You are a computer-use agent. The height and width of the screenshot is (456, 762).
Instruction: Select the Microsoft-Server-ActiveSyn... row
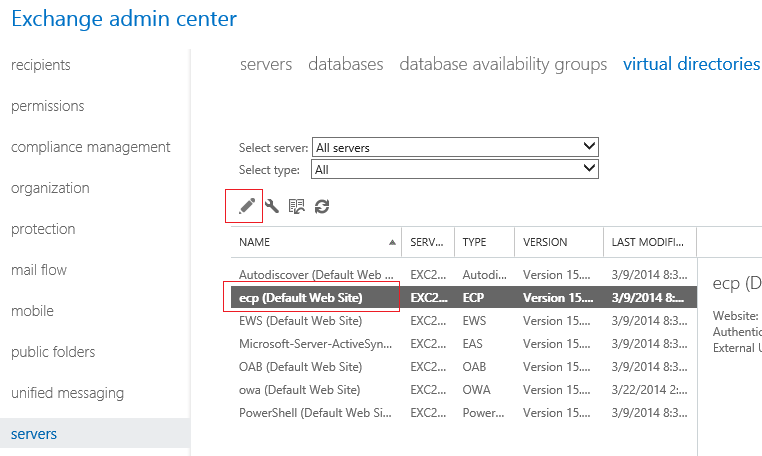[464, 344]
